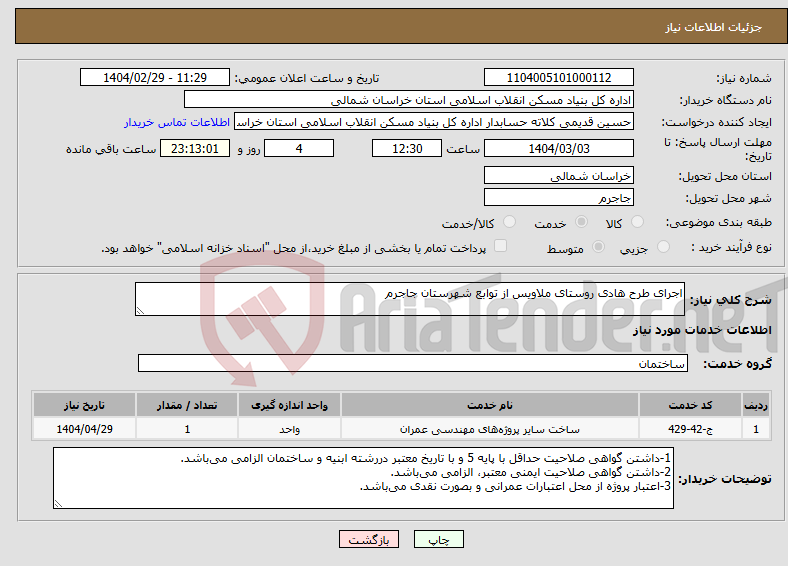
Task: Click the ساعت باقی مانده label
Action: click(111, 149)
